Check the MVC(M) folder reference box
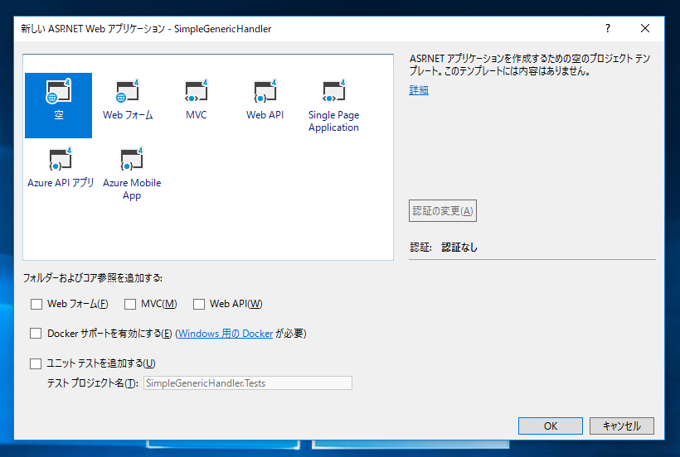Viewport: 680px width, 457px height. (x=130, y=304)
